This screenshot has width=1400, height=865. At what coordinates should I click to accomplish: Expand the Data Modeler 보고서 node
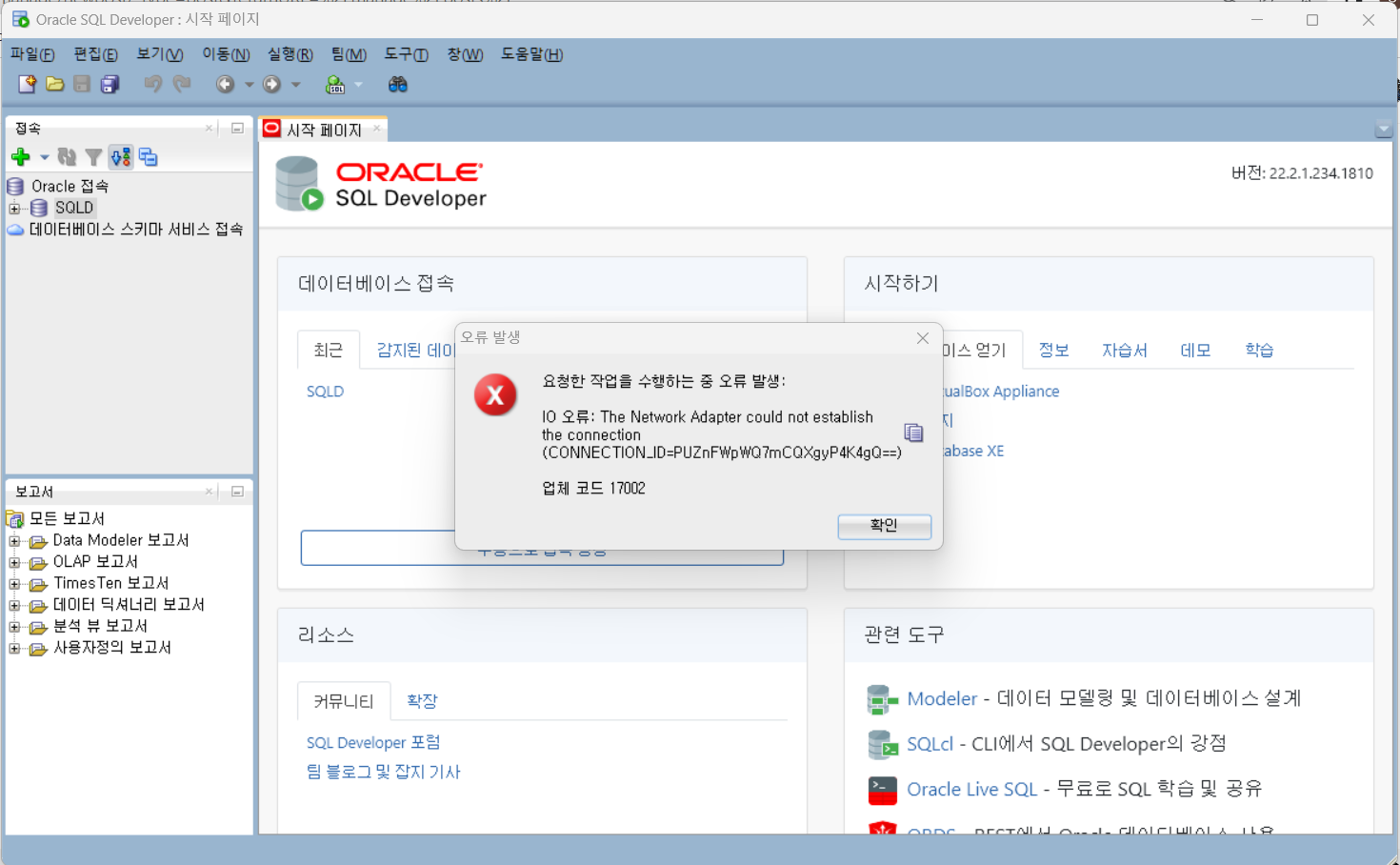pos(14,540)
